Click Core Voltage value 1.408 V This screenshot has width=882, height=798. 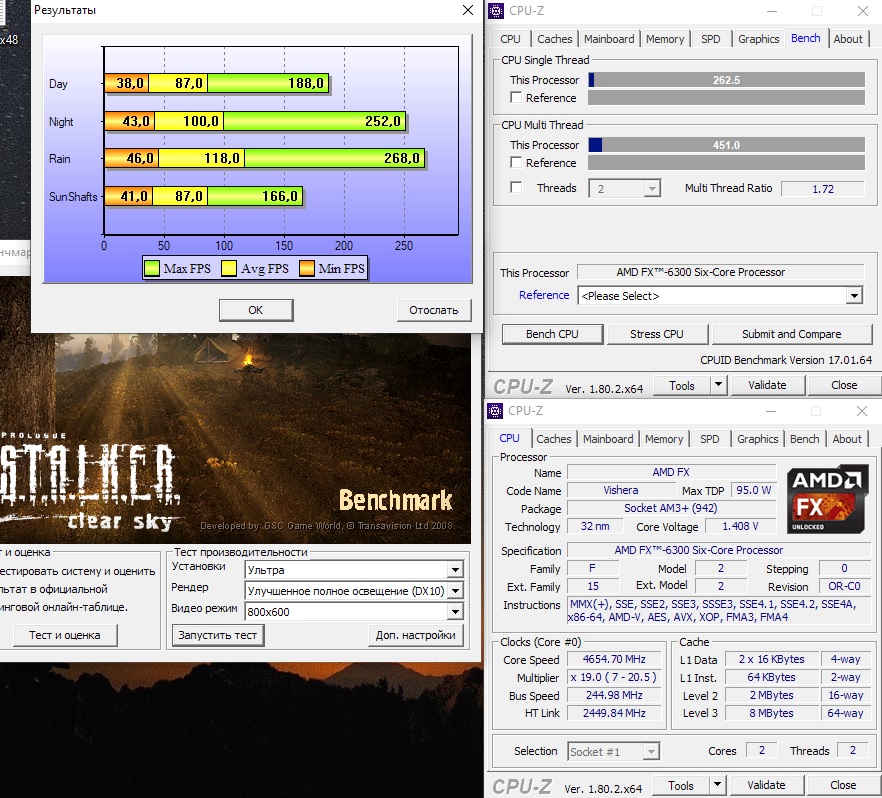(x=740, y=526)
